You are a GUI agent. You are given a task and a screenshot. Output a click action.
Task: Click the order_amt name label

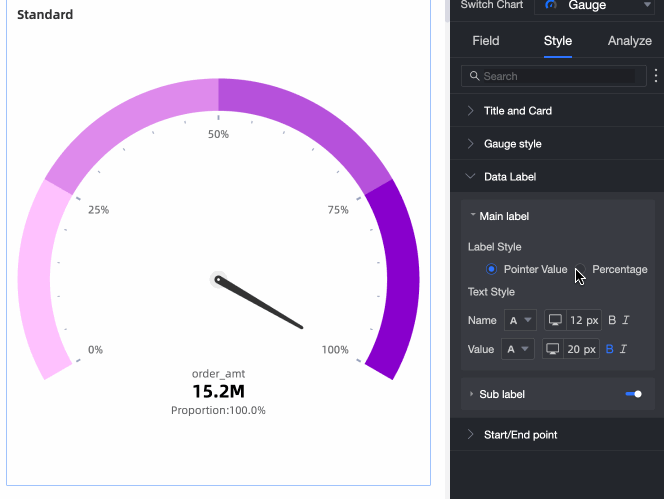pyautogui.click(x=219, y=374)
